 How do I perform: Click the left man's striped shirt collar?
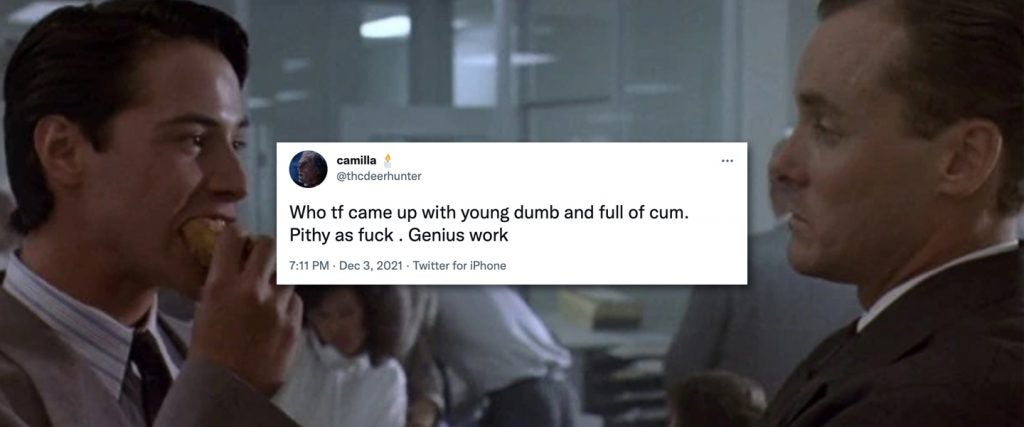point(72,307)
